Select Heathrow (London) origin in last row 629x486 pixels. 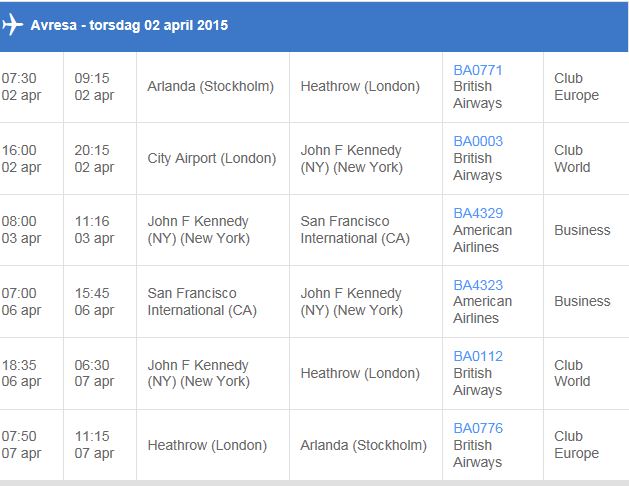[x=207, y=445]
